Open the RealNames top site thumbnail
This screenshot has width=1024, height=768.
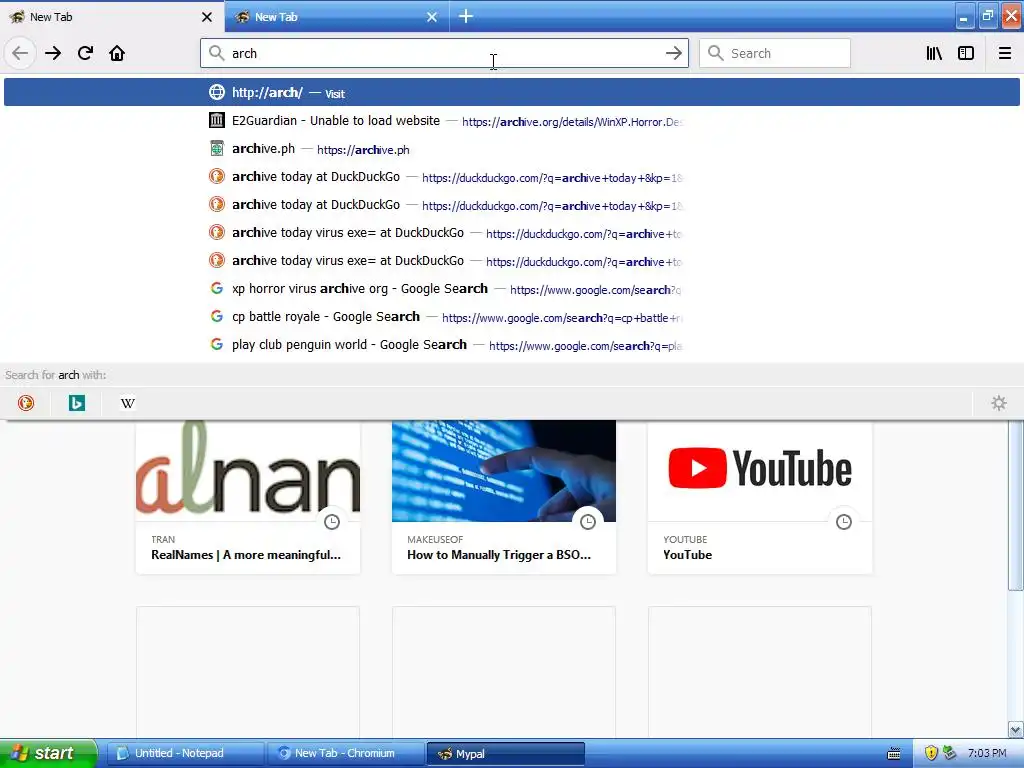248,471
